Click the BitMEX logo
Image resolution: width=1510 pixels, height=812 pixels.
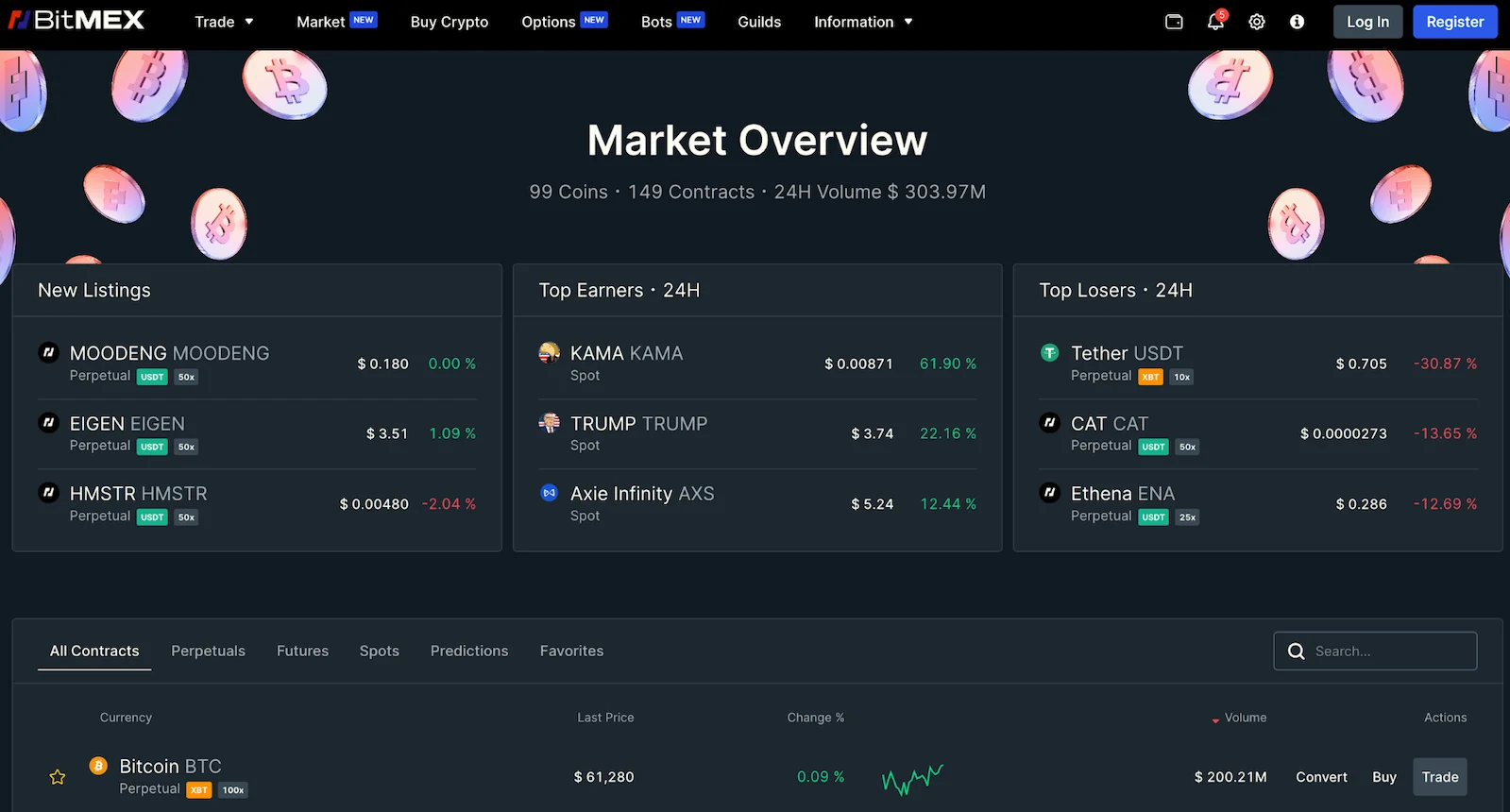76,21
